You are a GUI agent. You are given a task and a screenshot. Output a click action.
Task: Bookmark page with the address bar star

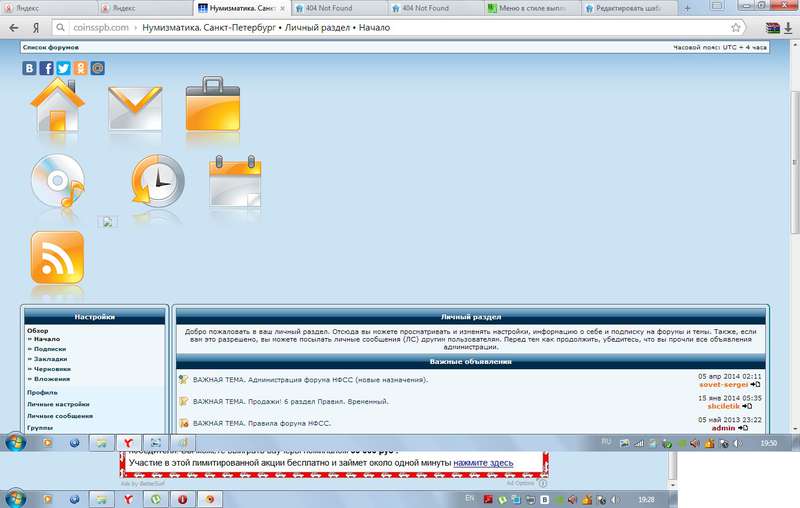click(x=735, y=27)
